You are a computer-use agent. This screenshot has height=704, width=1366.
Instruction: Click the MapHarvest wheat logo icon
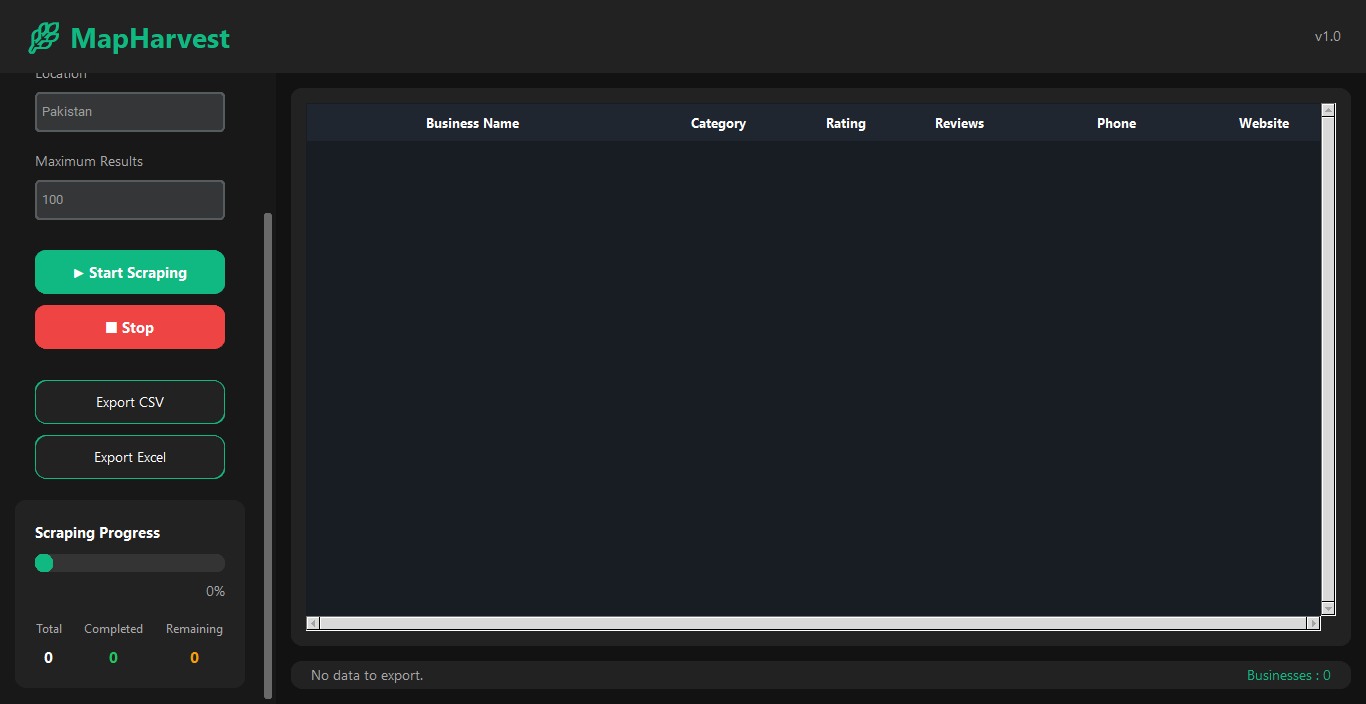pos(44,39)
